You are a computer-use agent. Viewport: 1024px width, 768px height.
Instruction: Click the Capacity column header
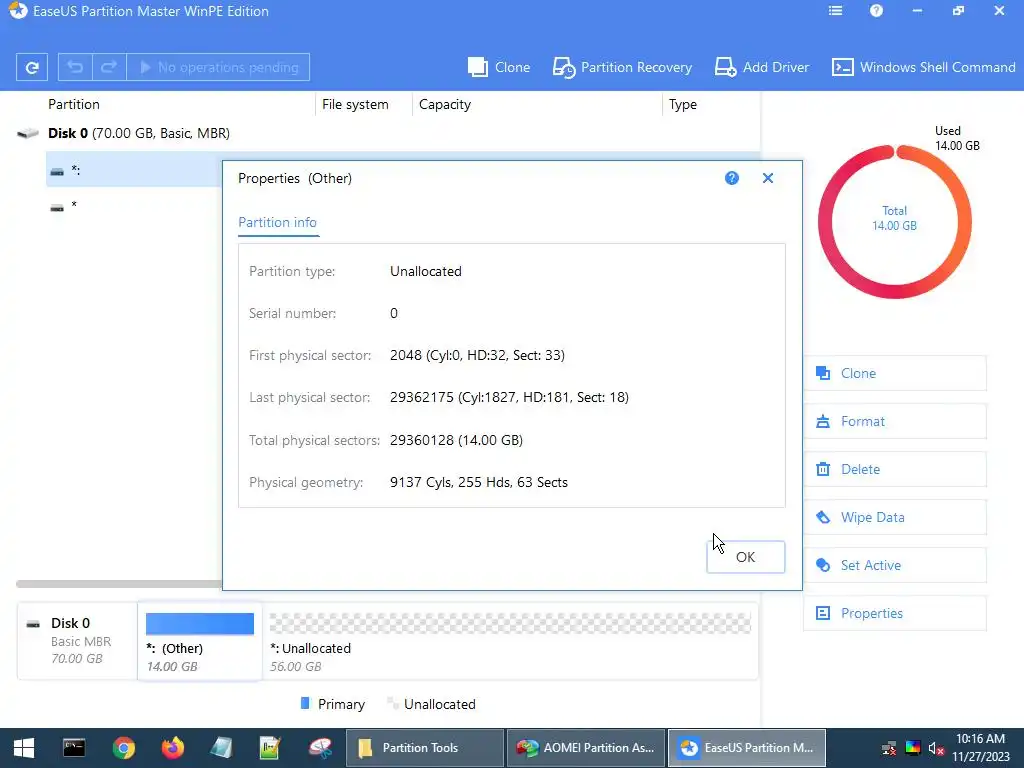tap(445, 104)
